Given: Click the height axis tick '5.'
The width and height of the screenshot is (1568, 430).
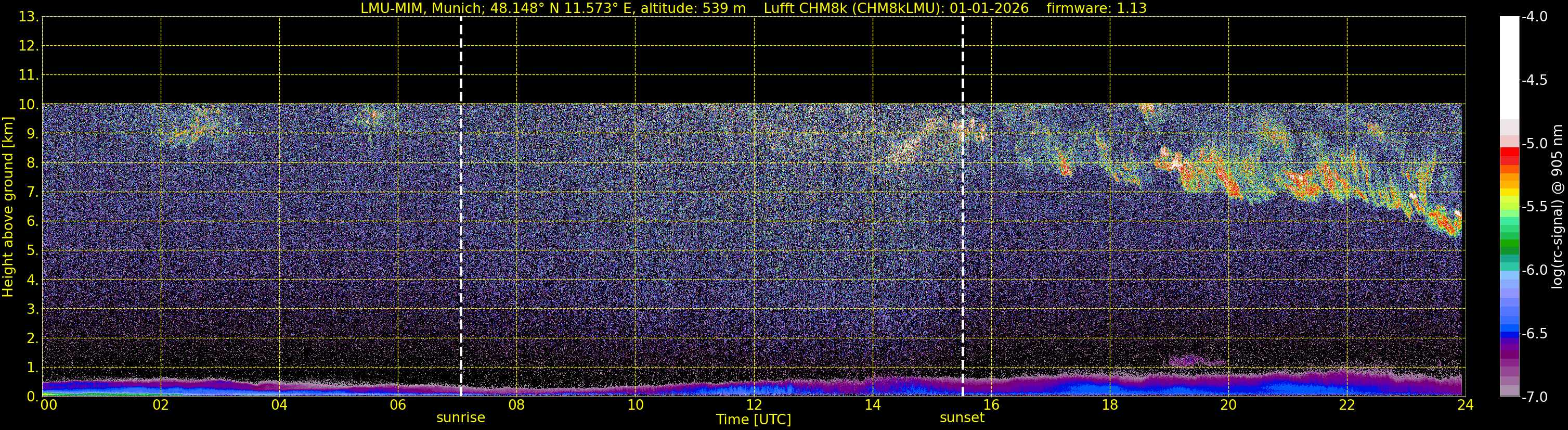Looking at the screenshot, I should tap(32, 251).
